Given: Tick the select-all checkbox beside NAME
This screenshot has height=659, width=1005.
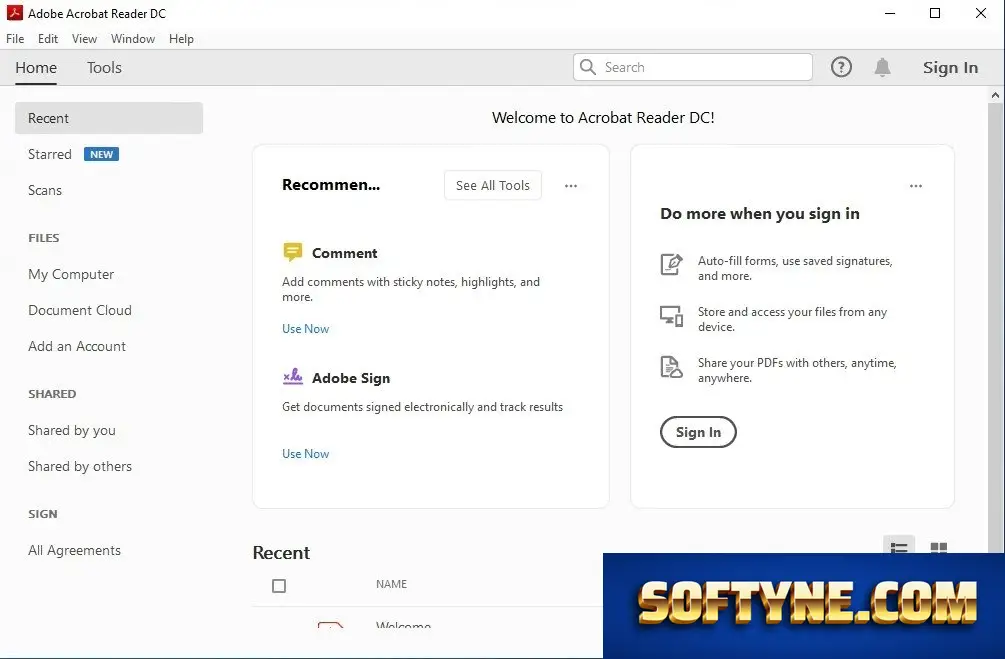Looking at the screenshot, I should pos(279,586).
